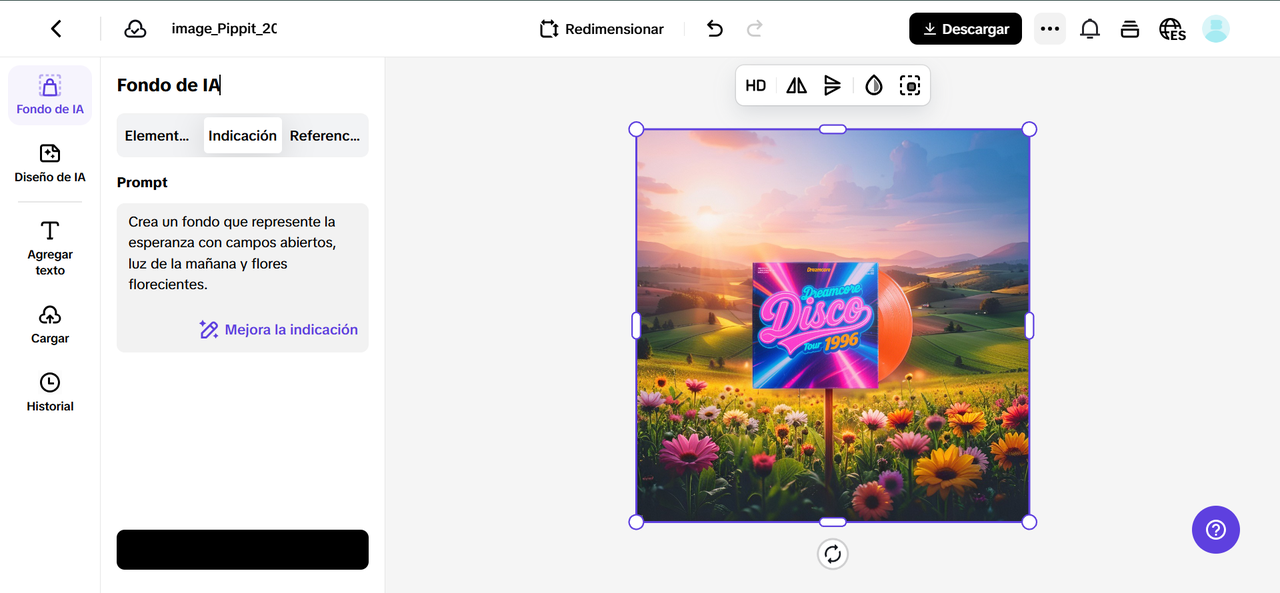Flip the image vertically
The image size is (1280, 593).
832,86
